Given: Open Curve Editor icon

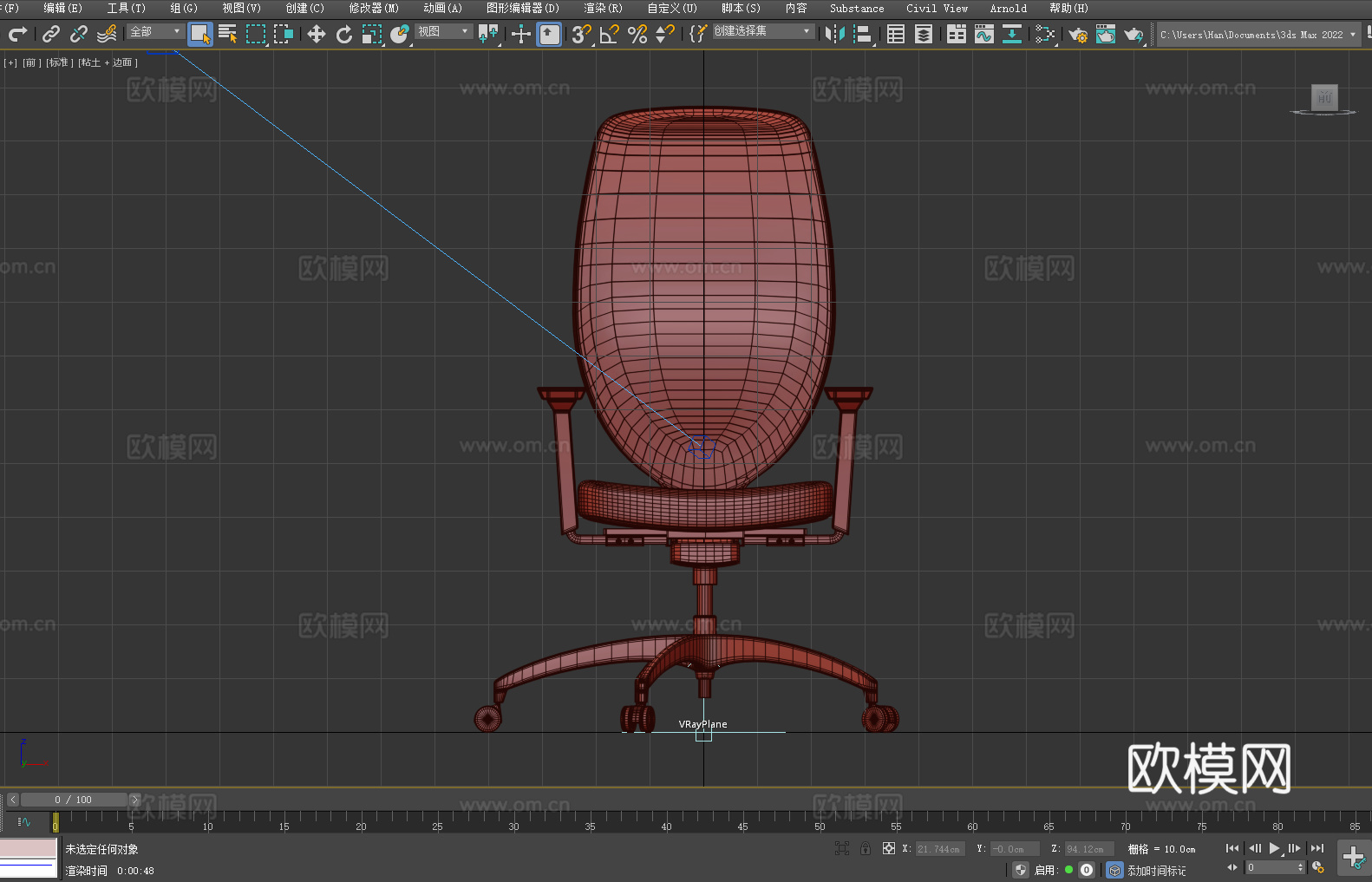Looking at the screenshot, I should coord(984,34).
